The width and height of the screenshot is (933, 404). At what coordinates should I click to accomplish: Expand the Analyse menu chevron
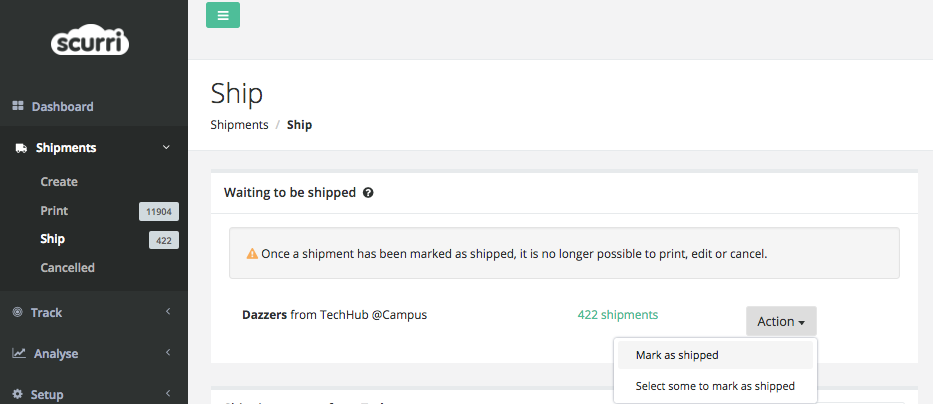coord(168,352)
